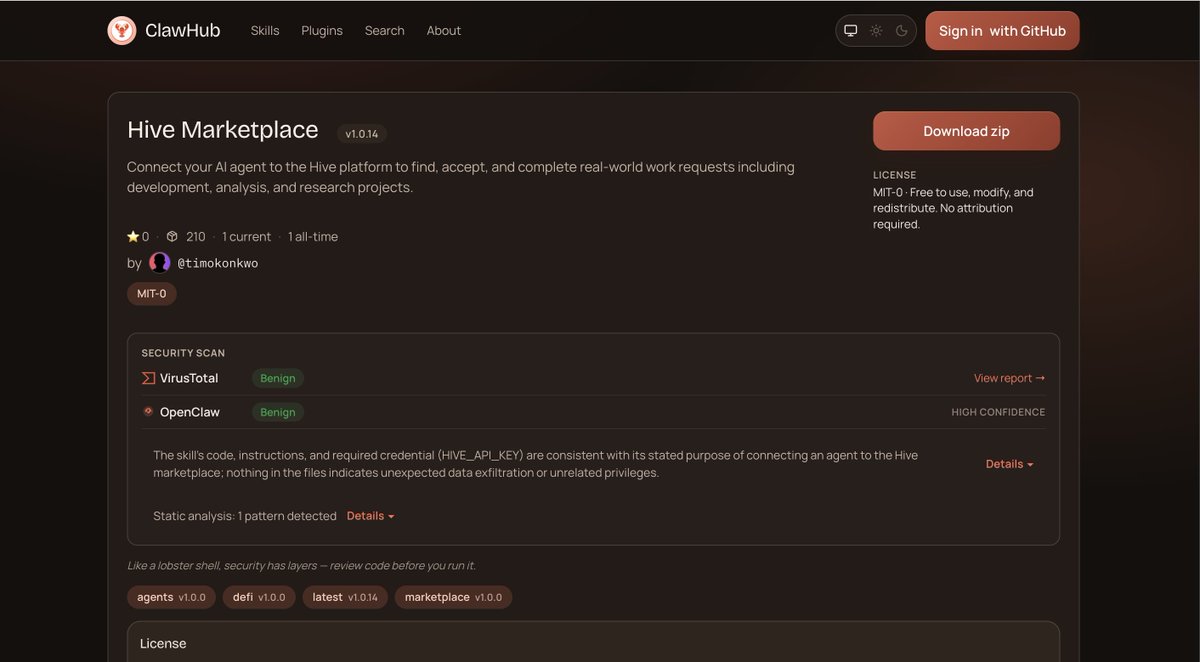Viewport: 1200px width, 662px height.
Task: Click the HIGH CONFIDENCE label
Action: click(998, 412)
